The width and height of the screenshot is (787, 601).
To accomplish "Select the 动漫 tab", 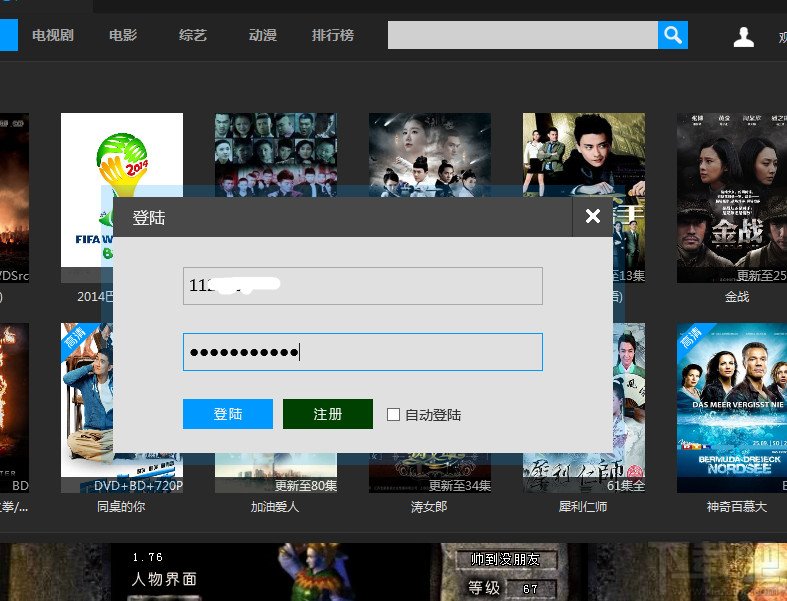I will (263, 35).
